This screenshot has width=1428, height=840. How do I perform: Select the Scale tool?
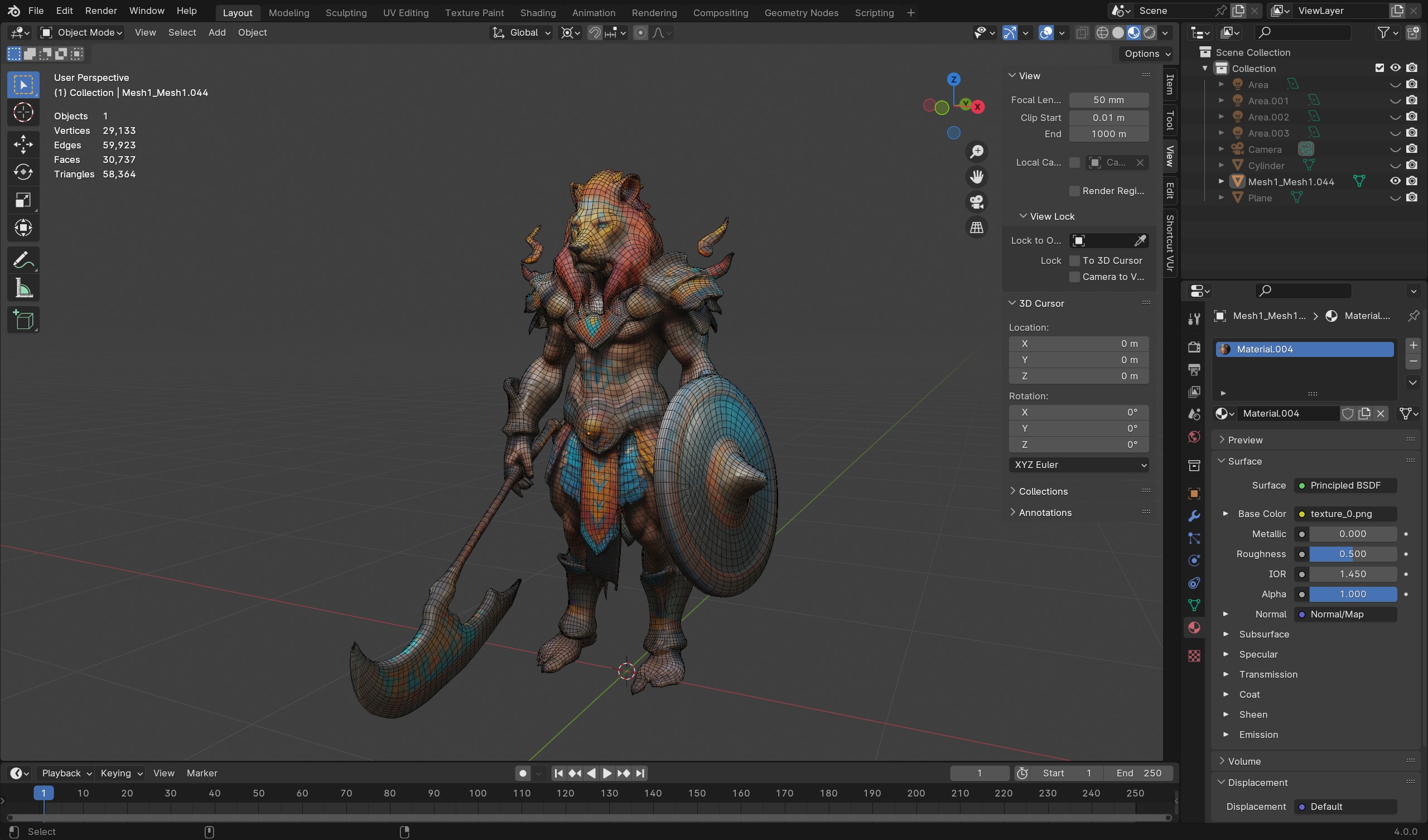(23, 200)
